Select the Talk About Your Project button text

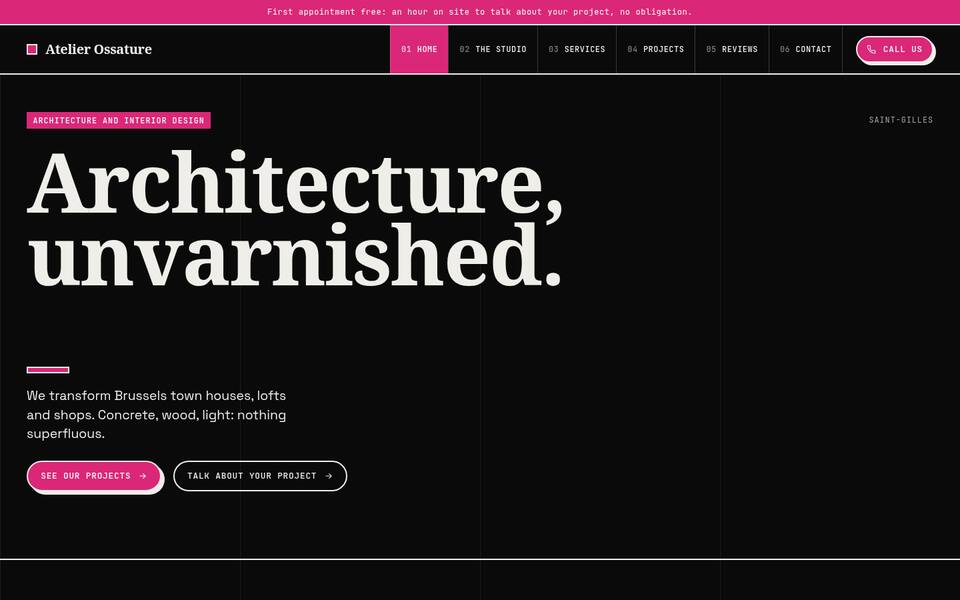[252, 476]
